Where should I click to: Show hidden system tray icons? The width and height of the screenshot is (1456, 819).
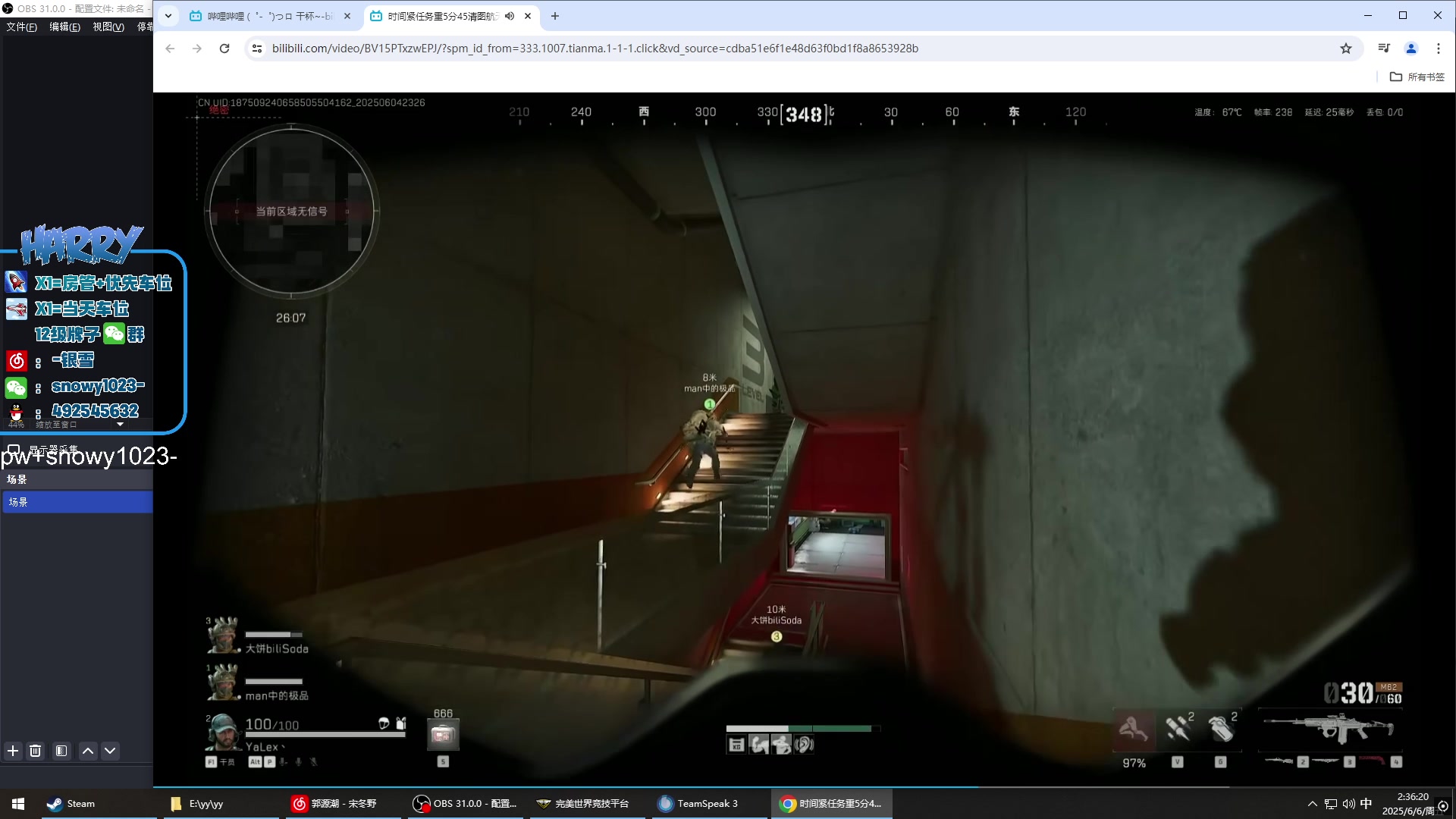(1313, 804)
